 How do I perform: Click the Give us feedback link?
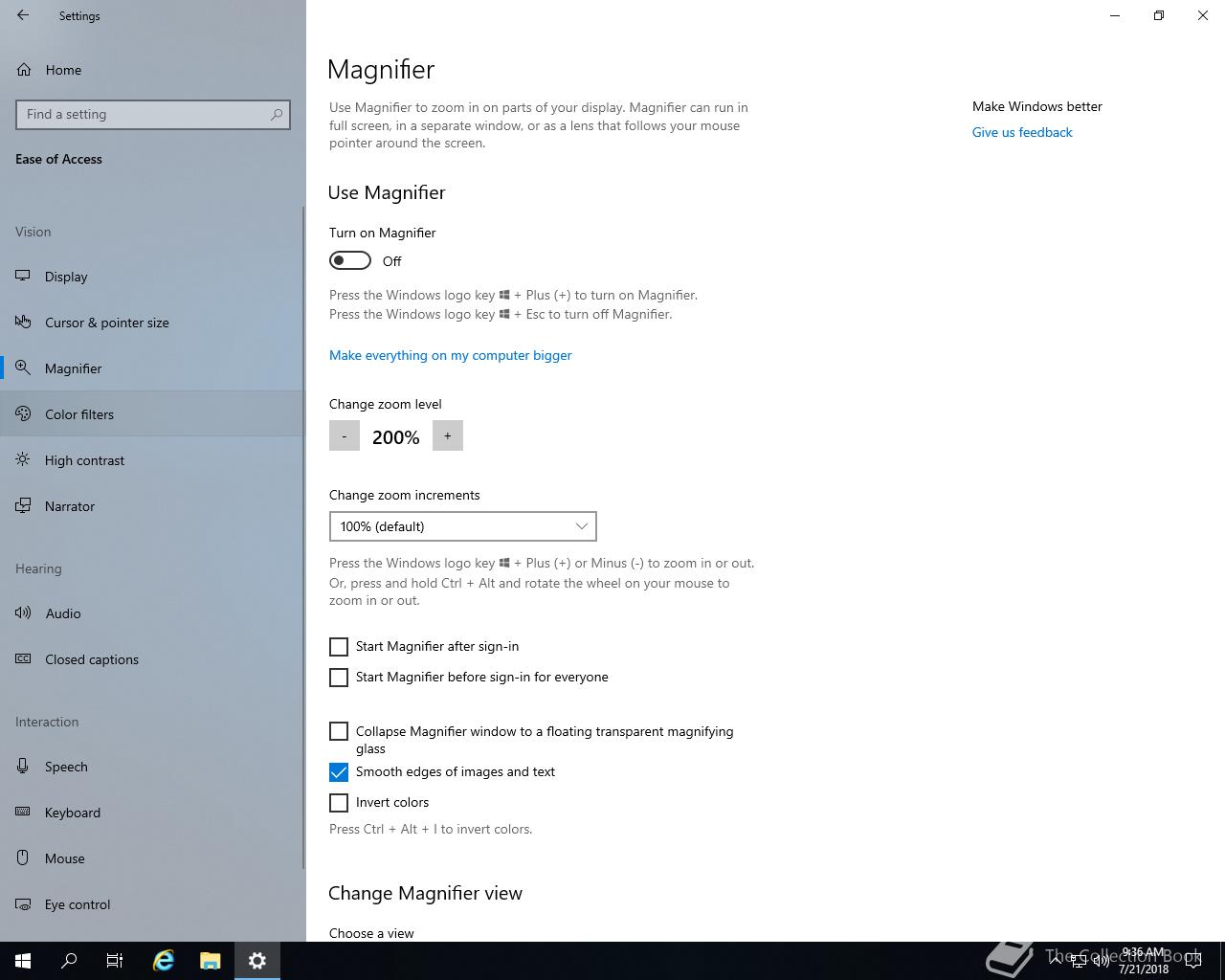(1022, 132)
